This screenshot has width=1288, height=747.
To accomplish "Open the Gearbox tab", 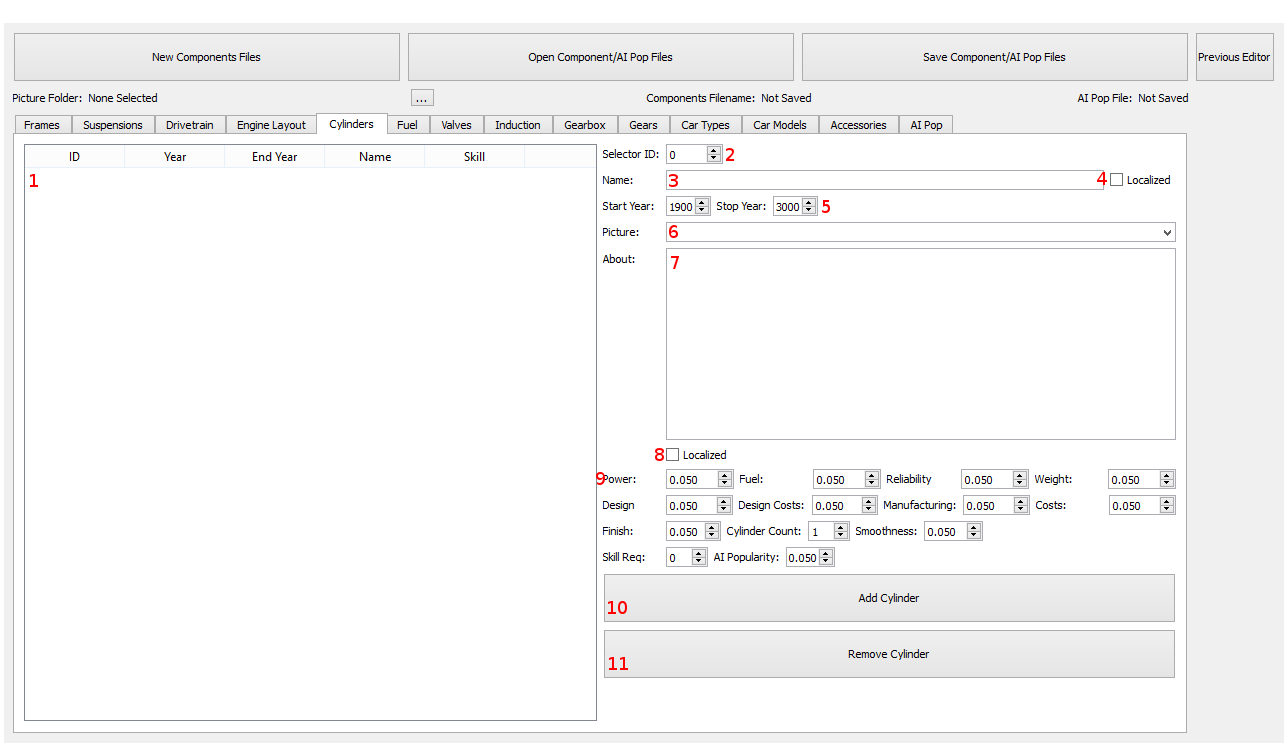I will click(x=584, y=125).
